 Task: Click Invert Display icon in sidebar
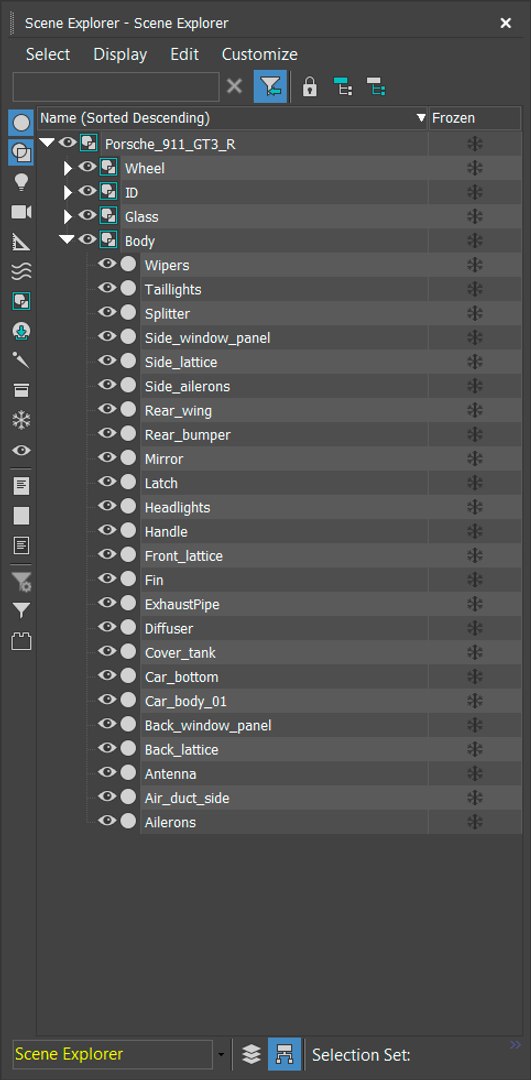click(21, 546)
